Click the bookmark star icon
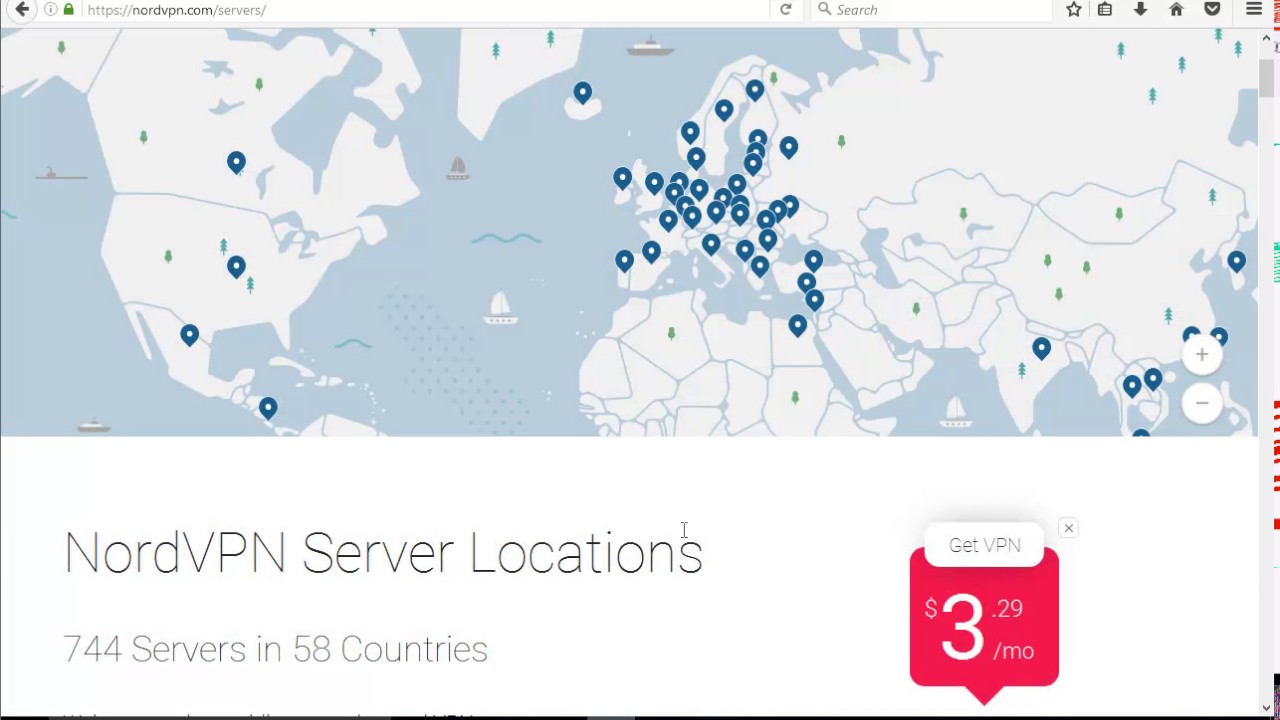 coord(1073,9)
